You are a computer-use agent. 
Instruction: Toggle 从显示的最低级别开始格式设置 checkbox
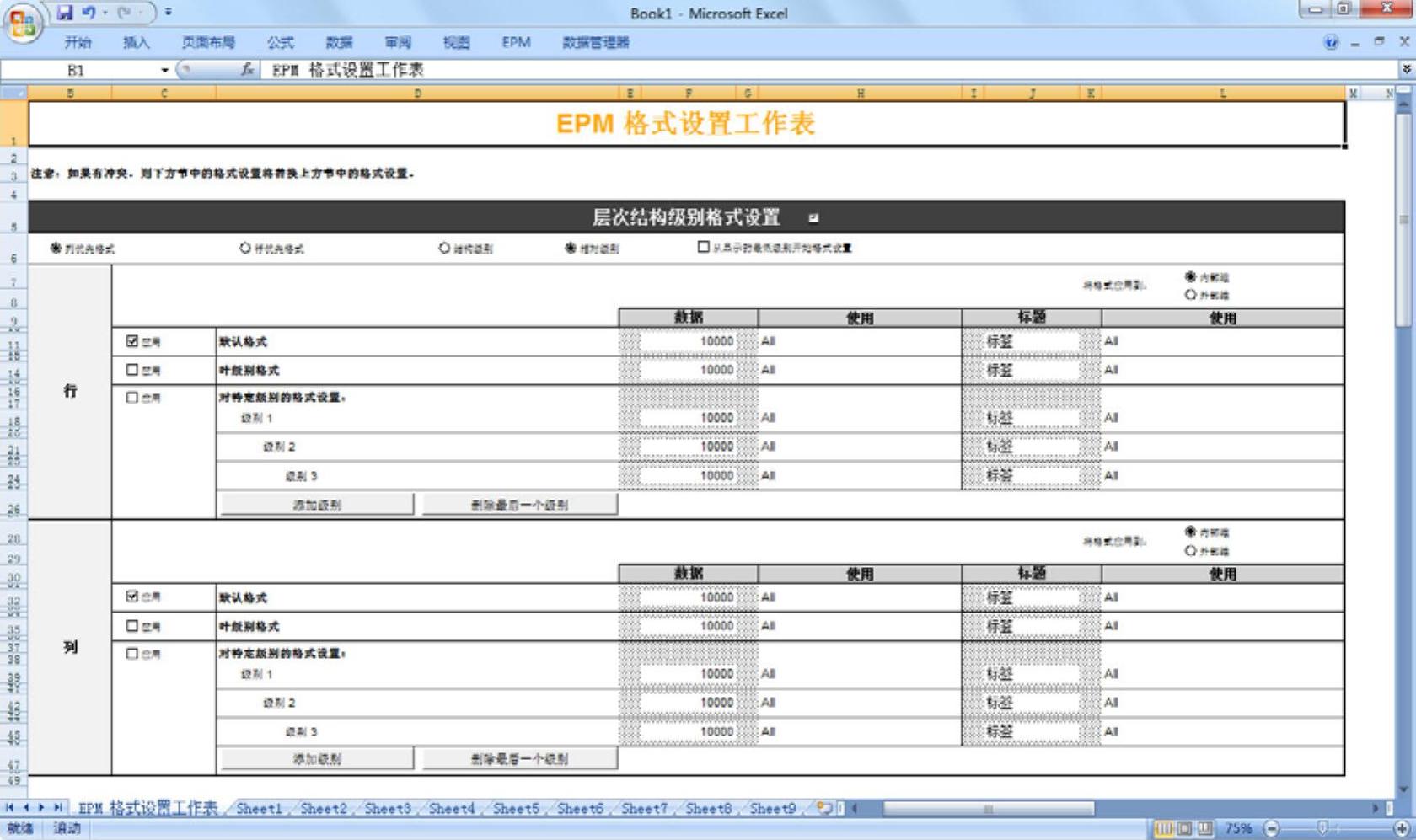[703, 247]
